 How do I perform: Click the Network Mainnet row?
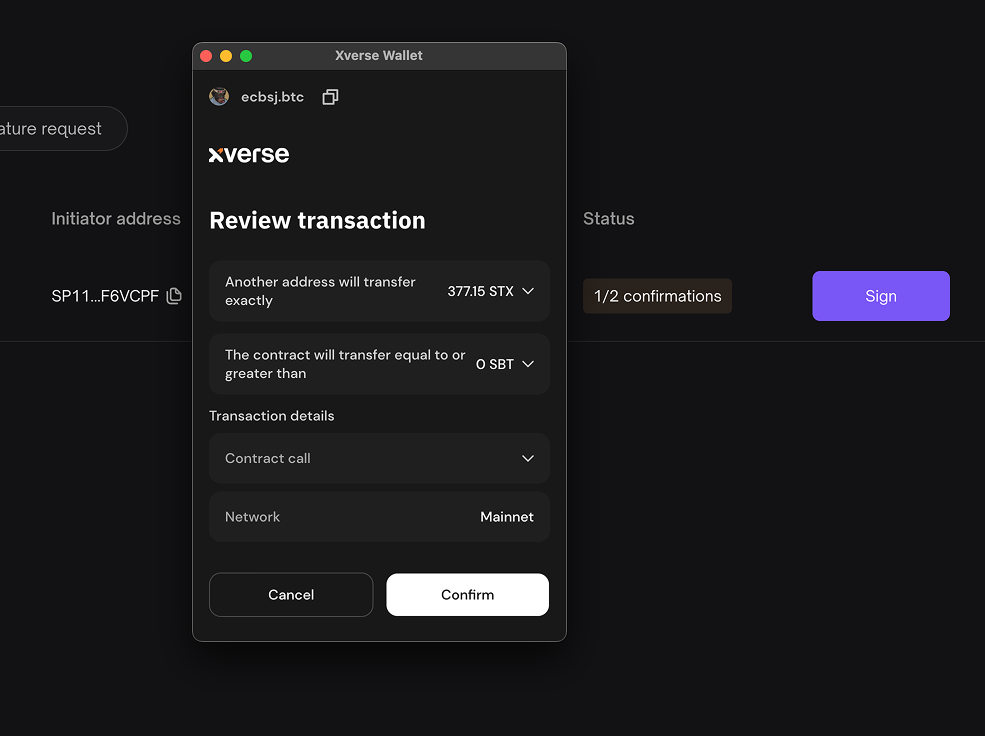point(379,517)
